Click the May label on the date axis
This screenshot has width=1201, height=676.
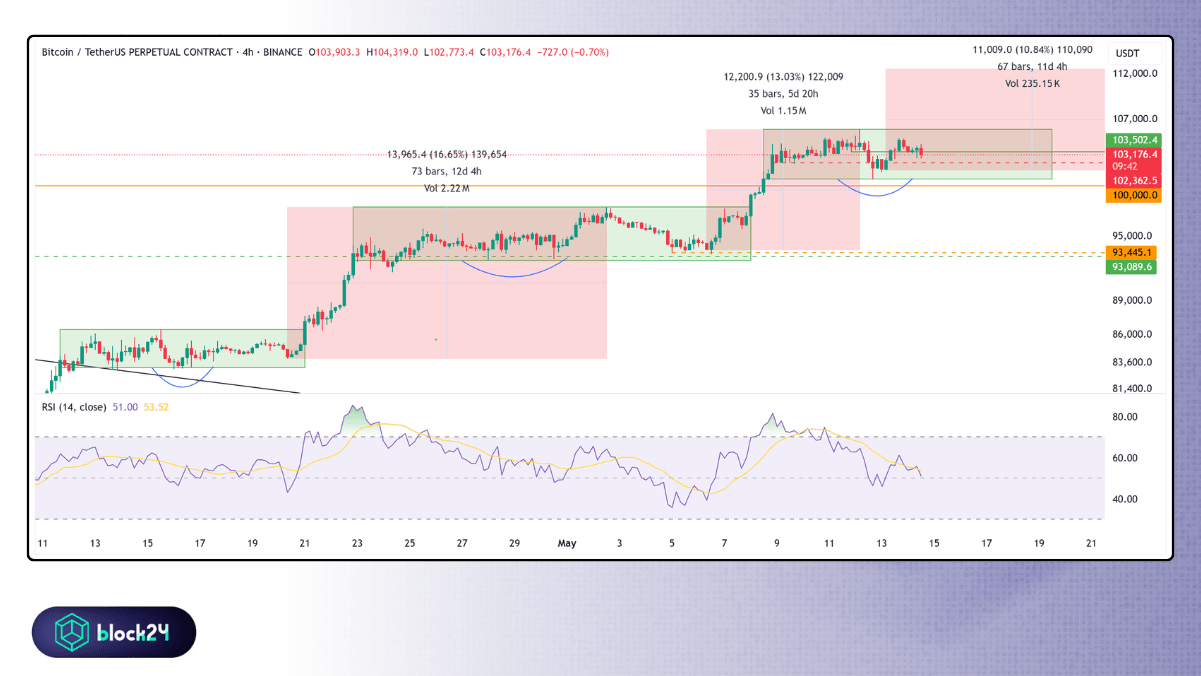tap(567, 543)
